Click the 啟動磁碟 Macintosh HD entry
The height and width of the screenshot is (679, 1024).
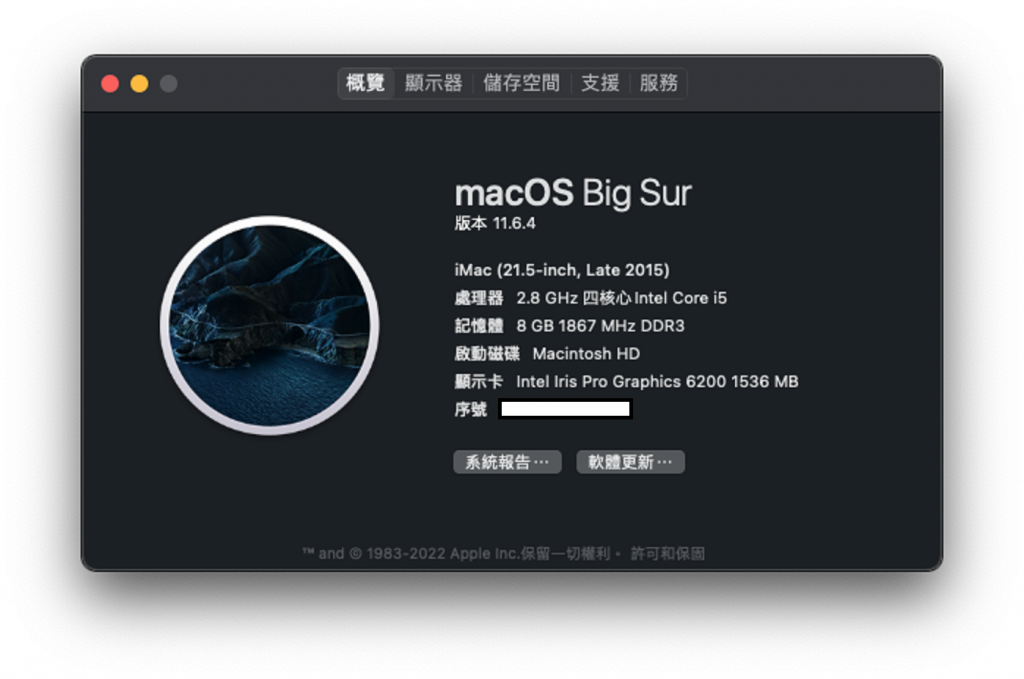pos(547,354)
